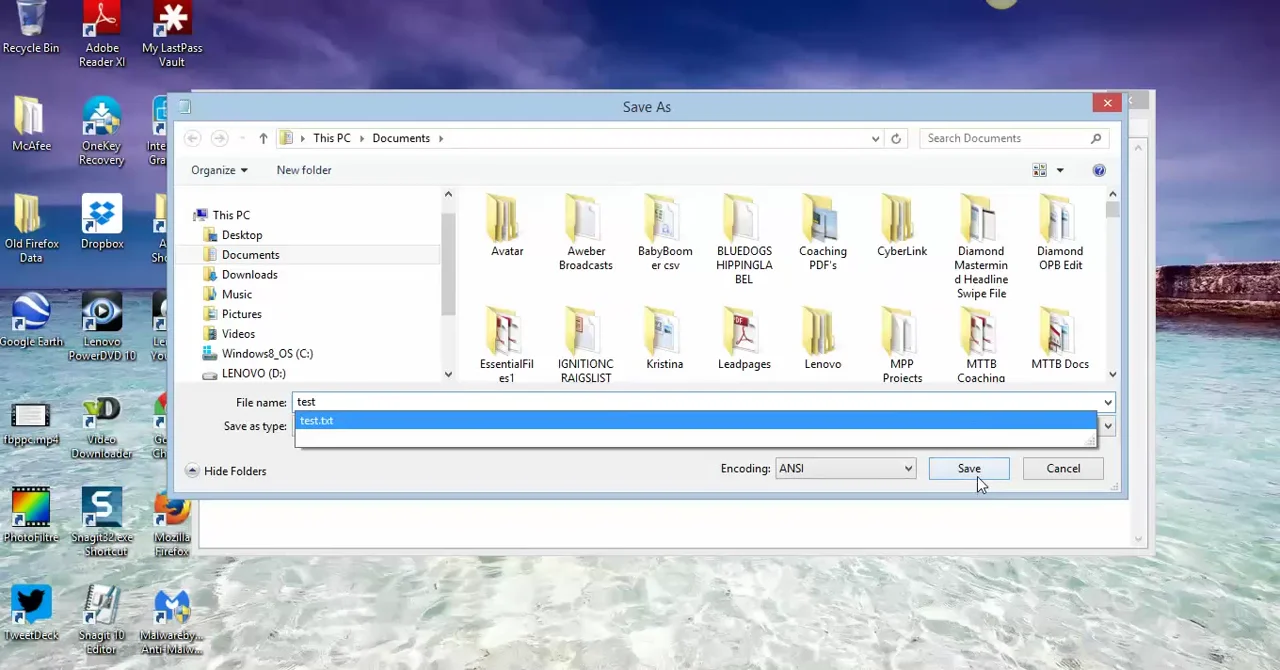Screen dimensions: 1280x670
Task: Open the Aweber Broadcasts folder
Action: click(586, 232)
